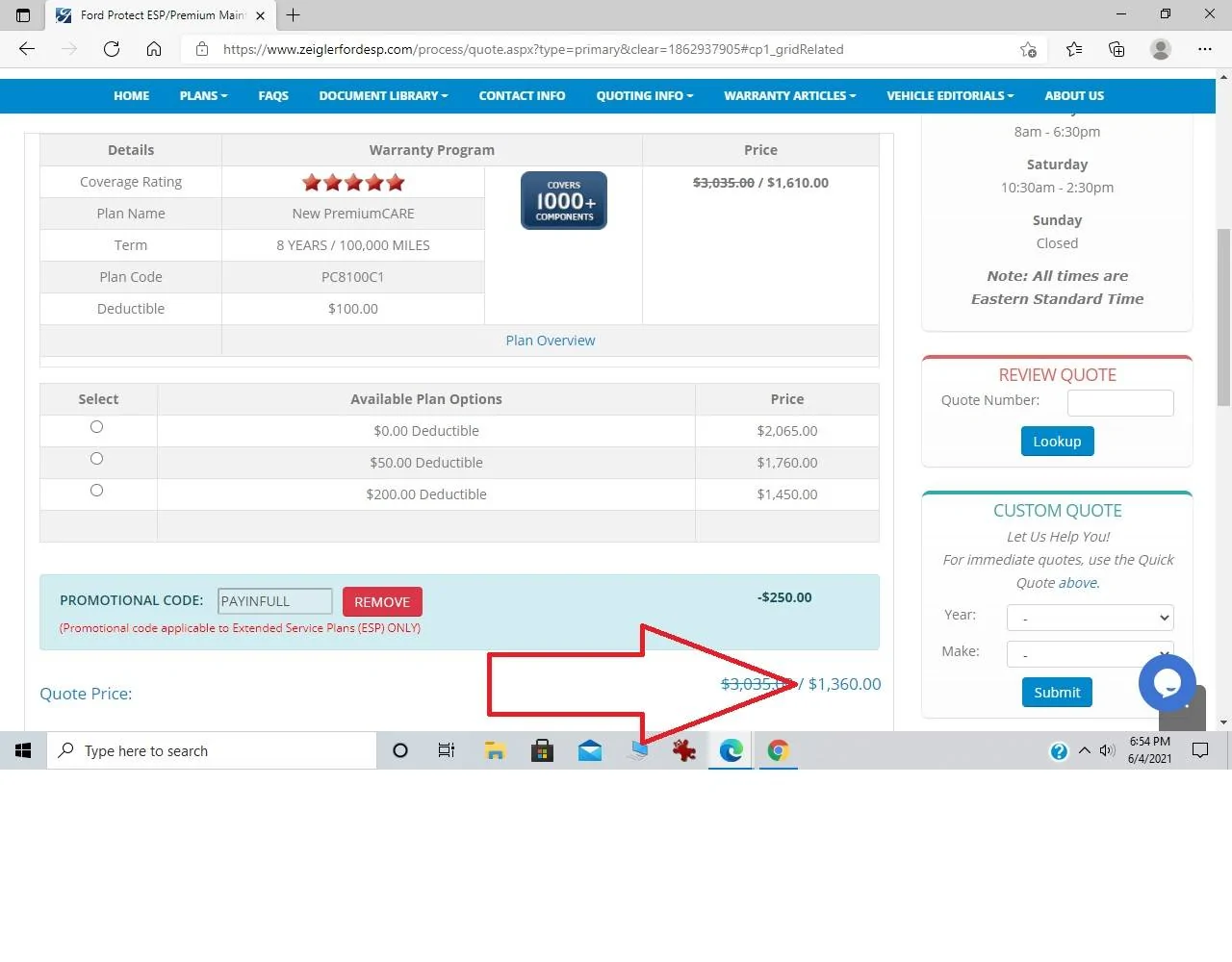Viewport: 1232px width, 962px height.
Task: Submit the Custom Quote form
Action: coord(1057,693)
